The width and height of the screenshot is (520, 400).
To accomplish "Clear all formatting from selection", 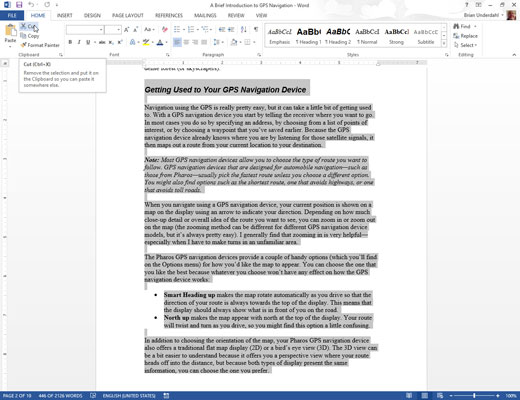I will 164,30.
